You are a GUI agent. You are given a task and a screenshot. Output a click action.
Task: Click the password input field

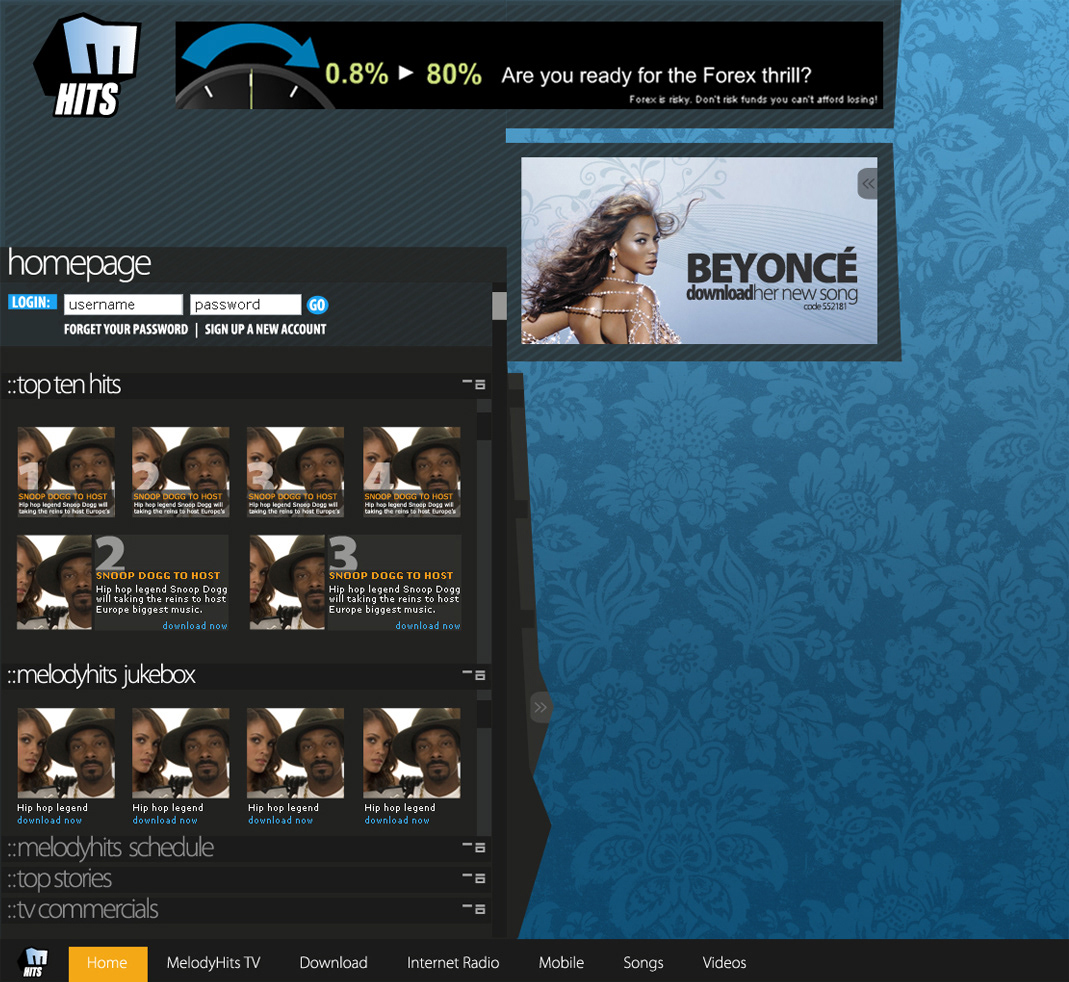coord(245,304)
